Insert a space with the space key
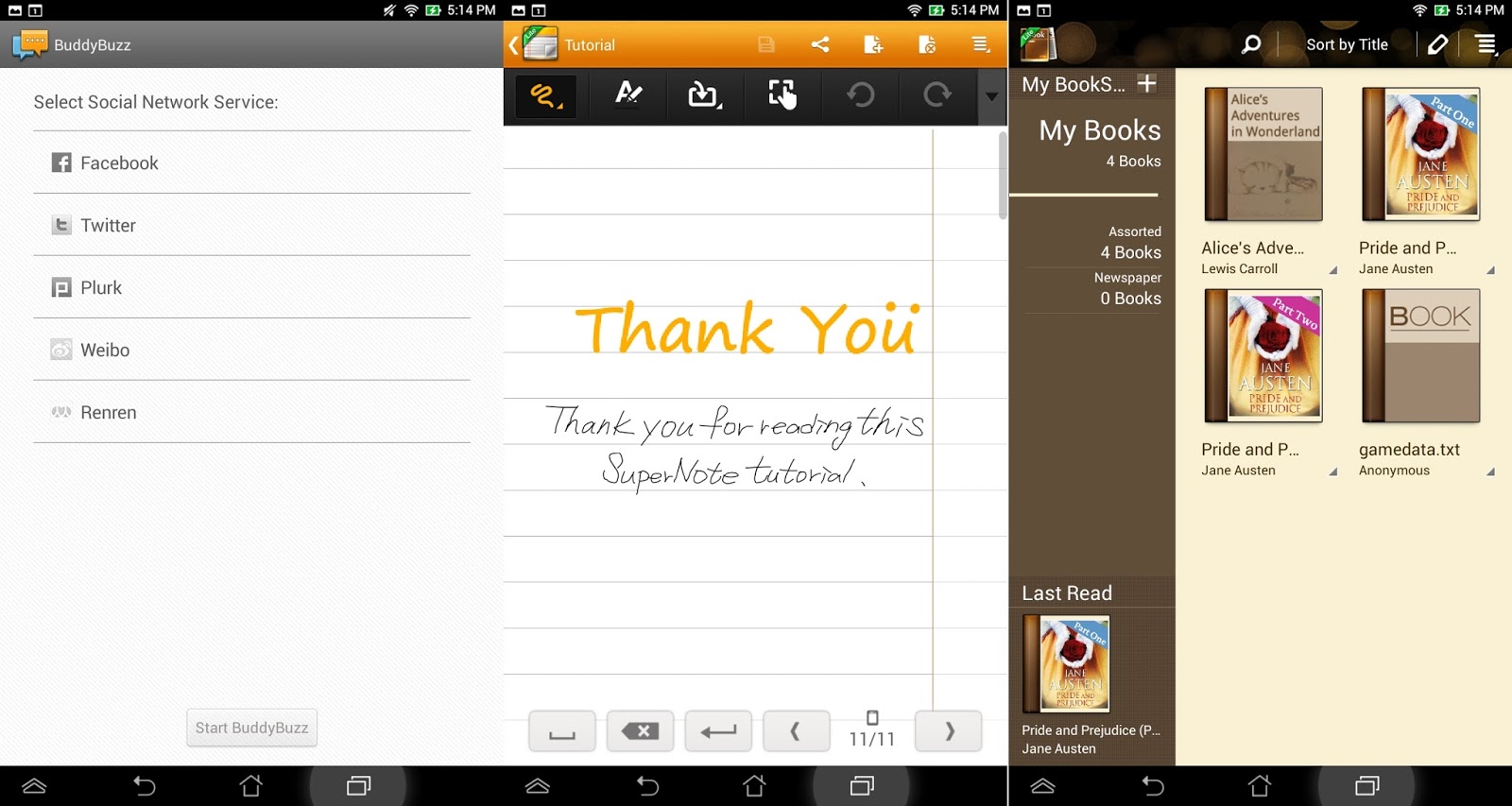The height and width of the screenshot is (806, 1512). (x=562, y=731)
